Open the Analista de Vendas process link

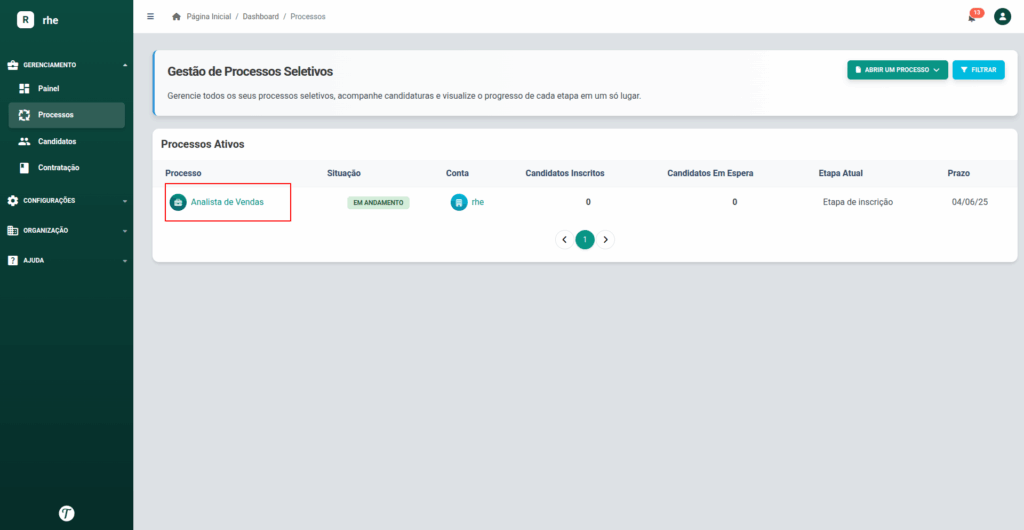pyautogui.click(x=227, y=202)
